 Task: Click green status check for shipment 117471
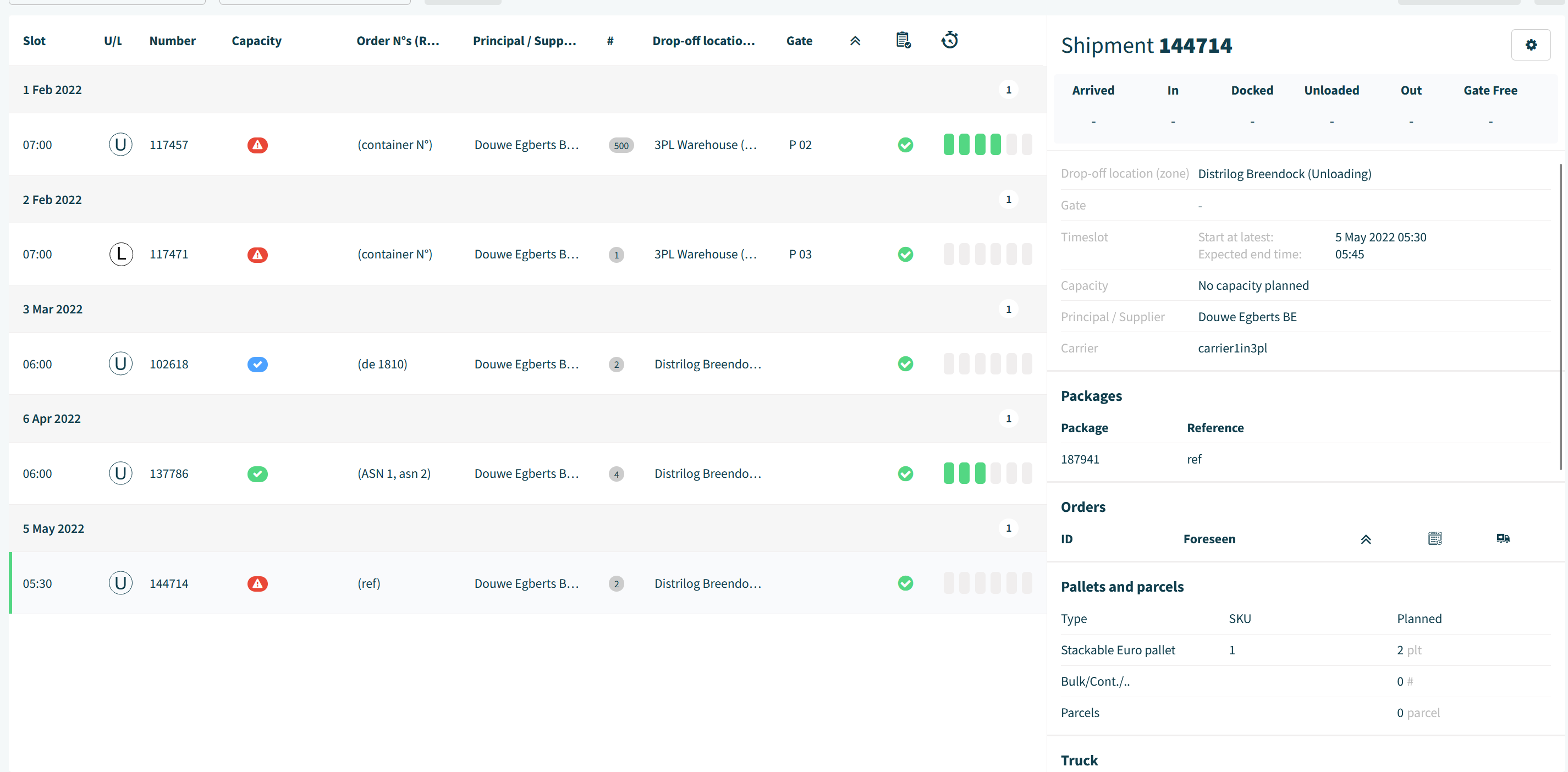click(905, 254)
